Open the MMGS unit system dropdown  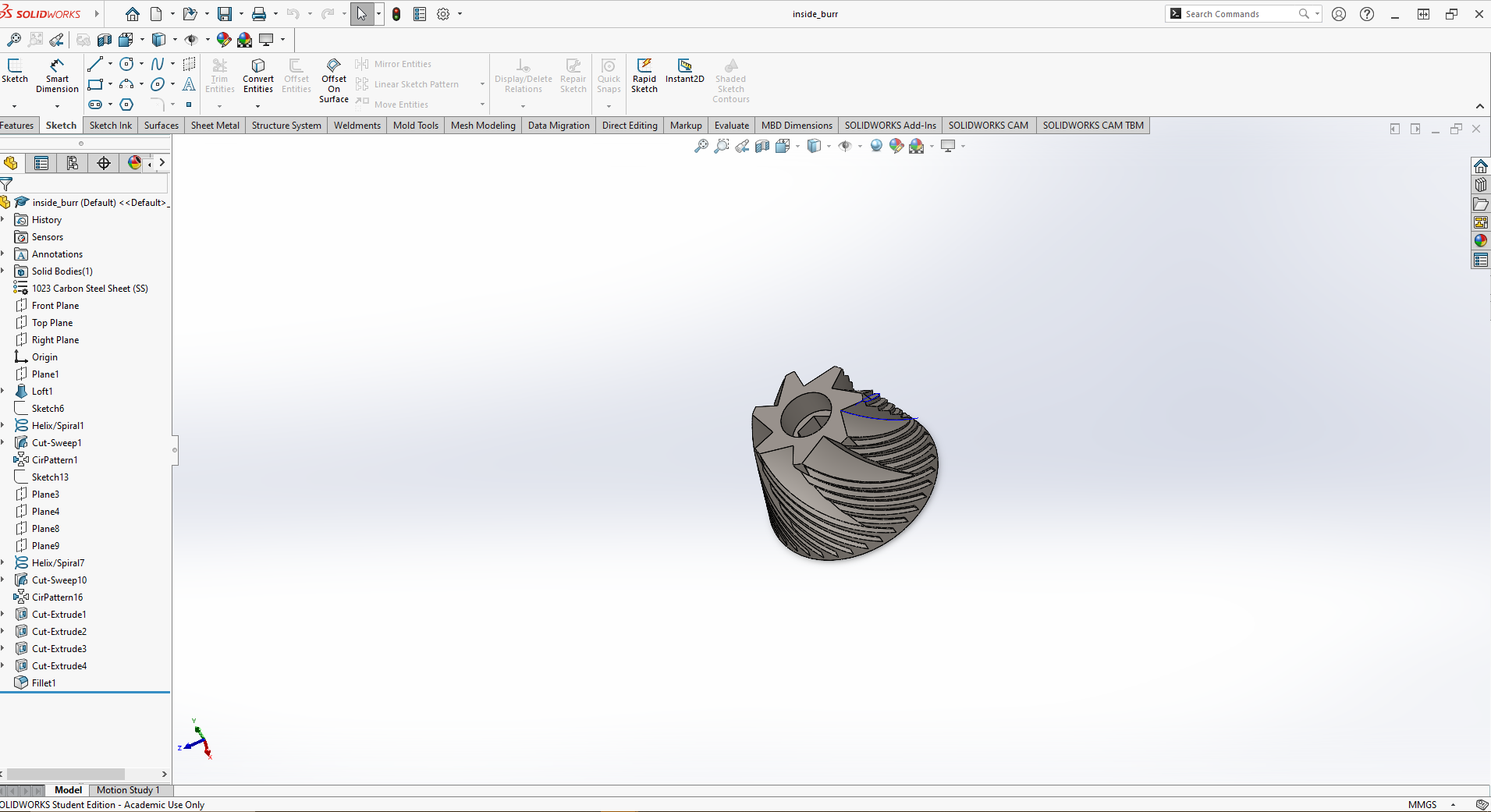pyautogui.click(x=1453, y=805)
